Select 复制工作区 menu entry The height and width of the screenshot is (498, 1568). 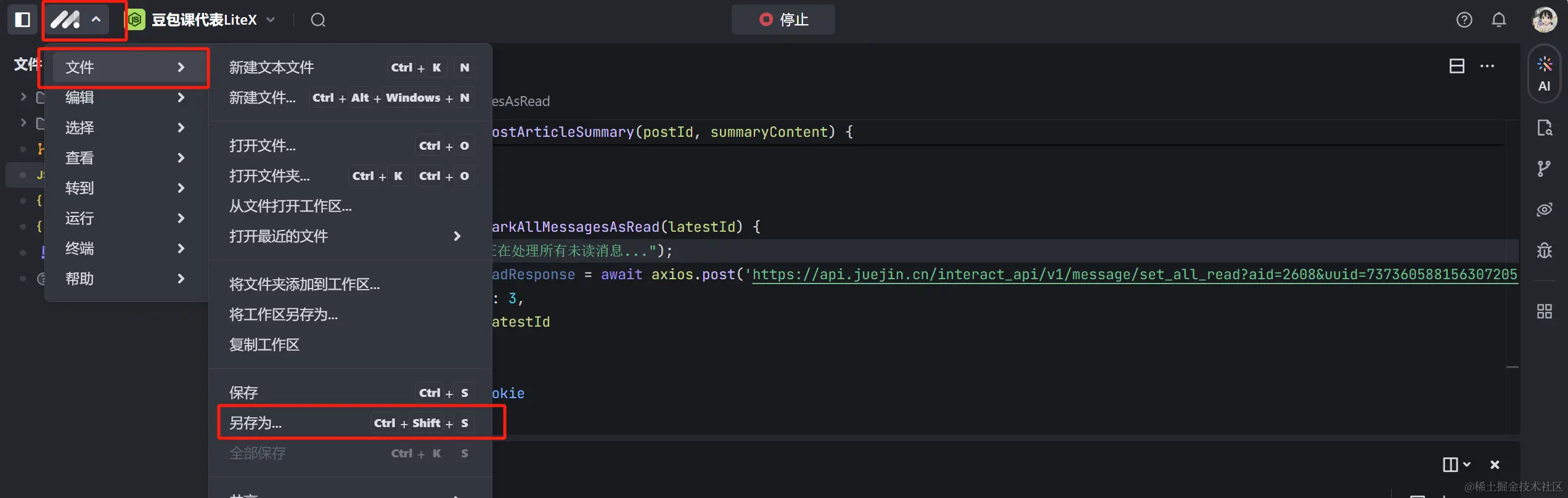(x=350, y=345)
